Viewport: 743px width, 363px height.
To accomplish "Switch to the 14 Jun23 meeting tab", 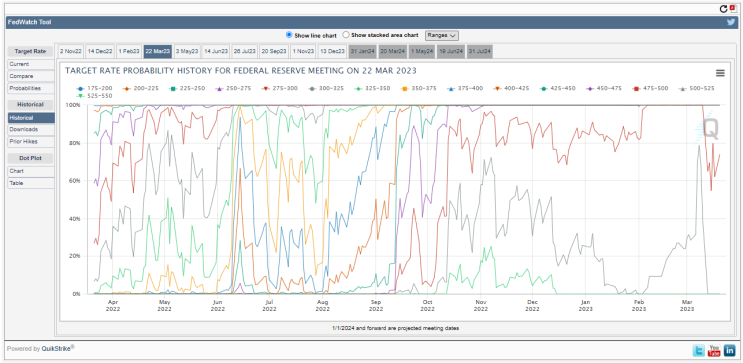I will [216, 51].
